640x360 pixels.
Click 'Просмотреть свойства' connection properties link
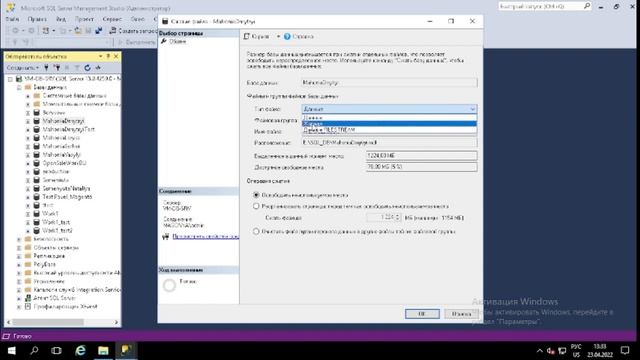(205, 236)
